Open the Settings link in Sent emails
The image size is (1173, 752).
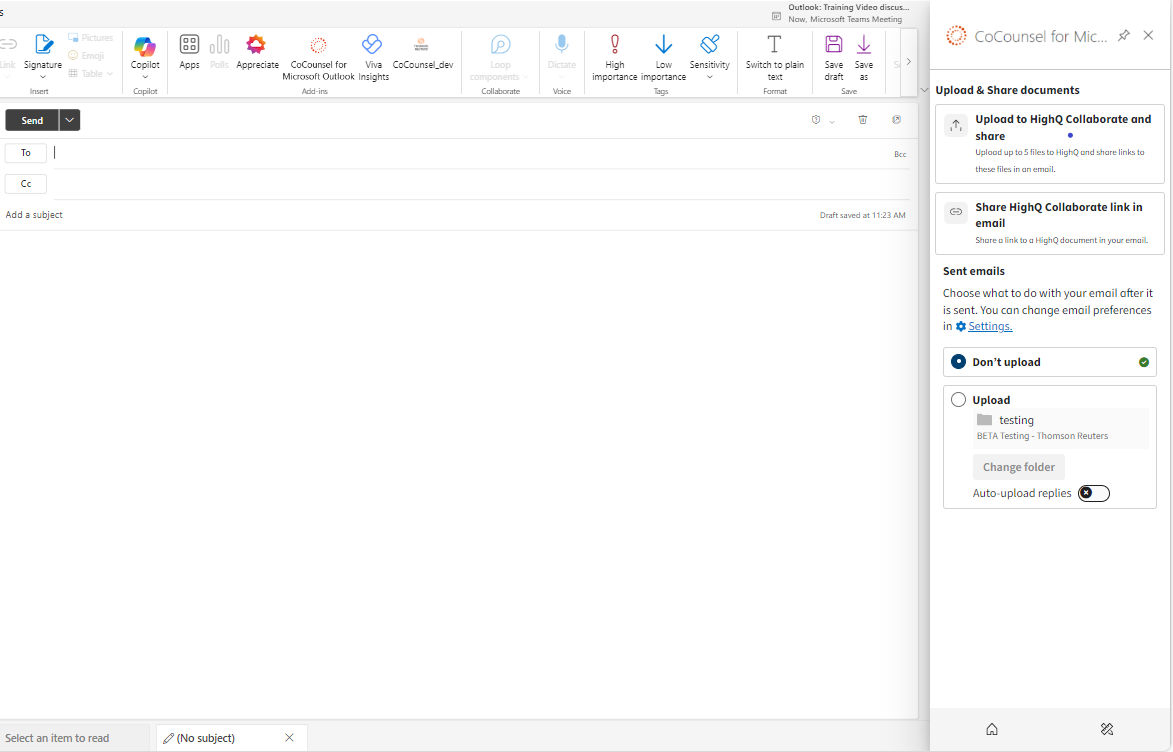(990, 326)
